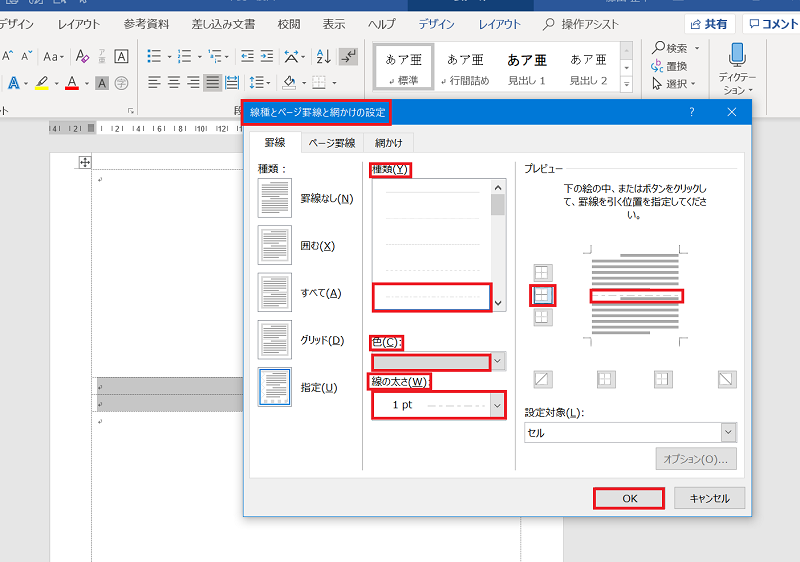The image size is (800, 562).
Task: Click the line style list up arrow
Action: [x=498, y=188]
